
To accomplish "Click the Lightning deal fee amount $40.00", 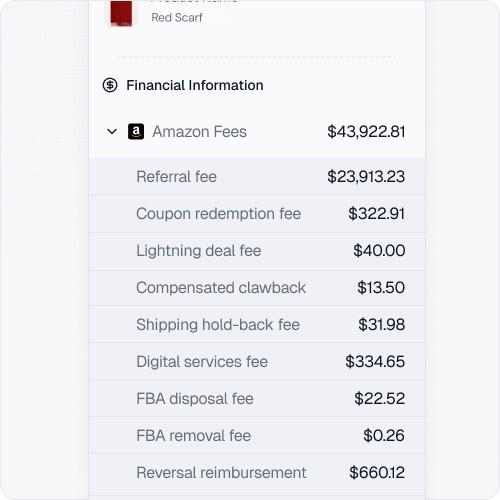I will click(379, 251).
